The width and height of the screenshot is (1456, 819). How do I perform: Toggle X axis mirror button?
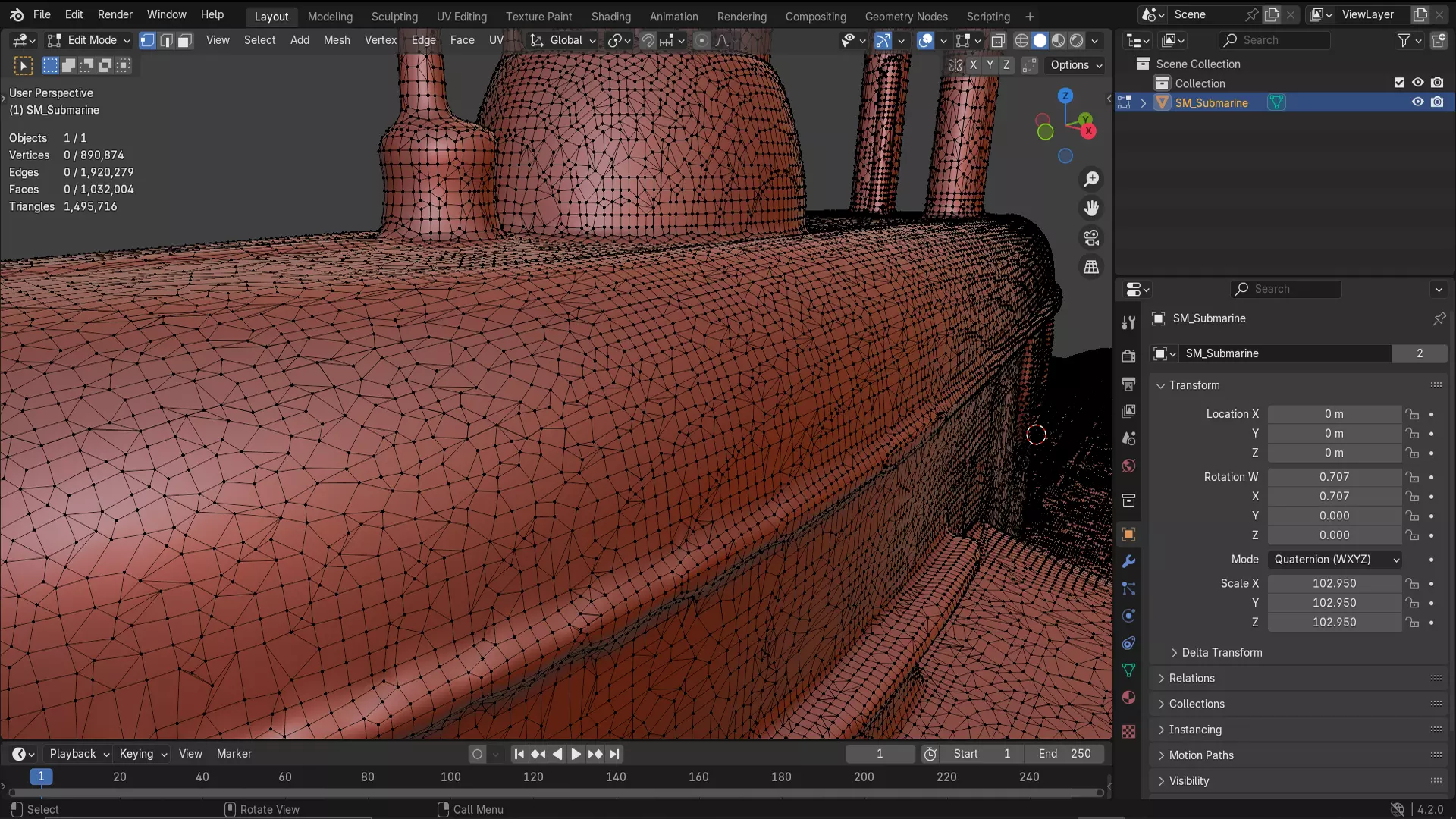click(973, 65)
